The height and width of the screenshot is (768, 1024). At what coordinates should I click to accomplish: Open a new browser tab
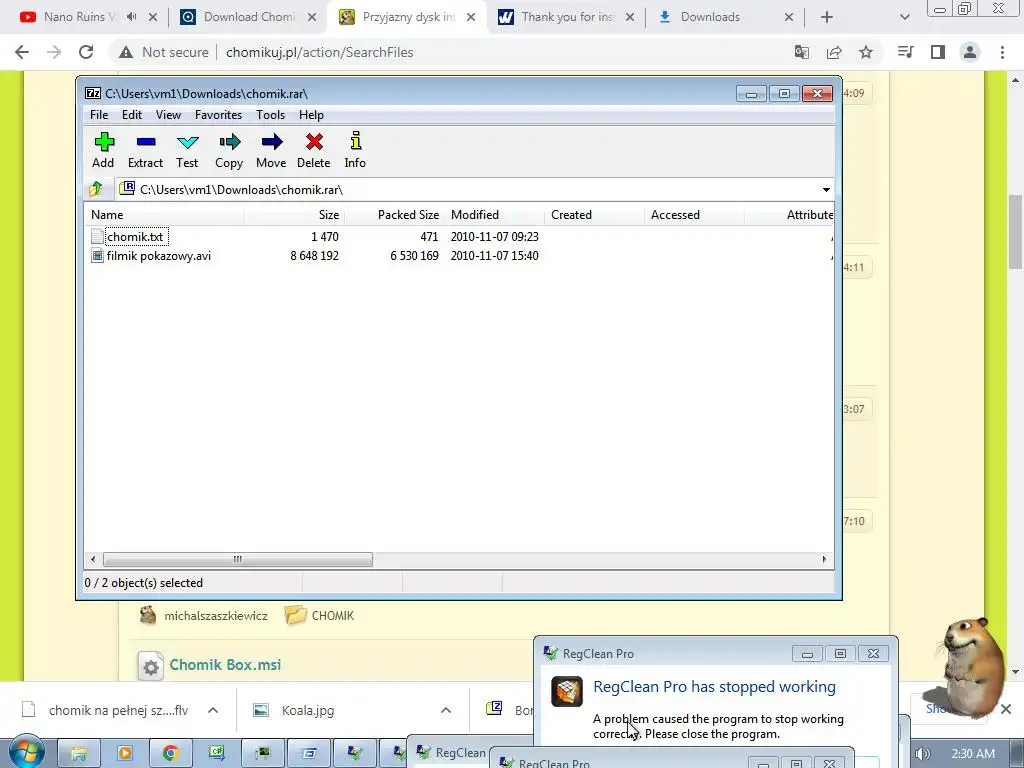point(827,17)
